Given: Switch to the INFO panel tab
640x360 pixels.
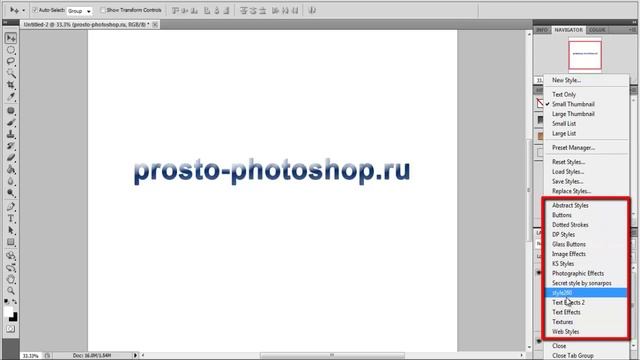Looking at the screenshot, I should 542,30.
